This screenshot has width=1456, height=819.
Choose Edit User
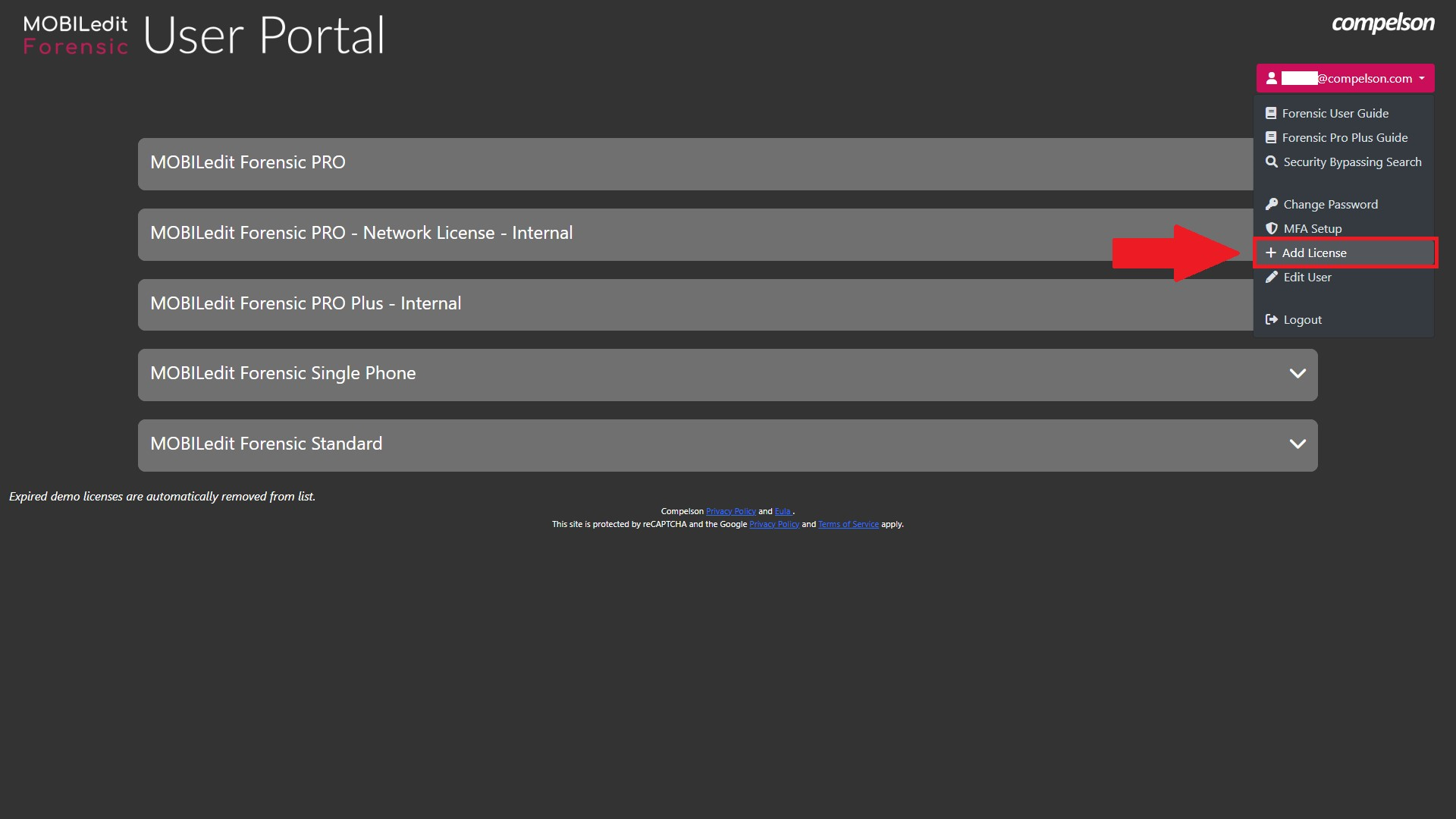1343,277
